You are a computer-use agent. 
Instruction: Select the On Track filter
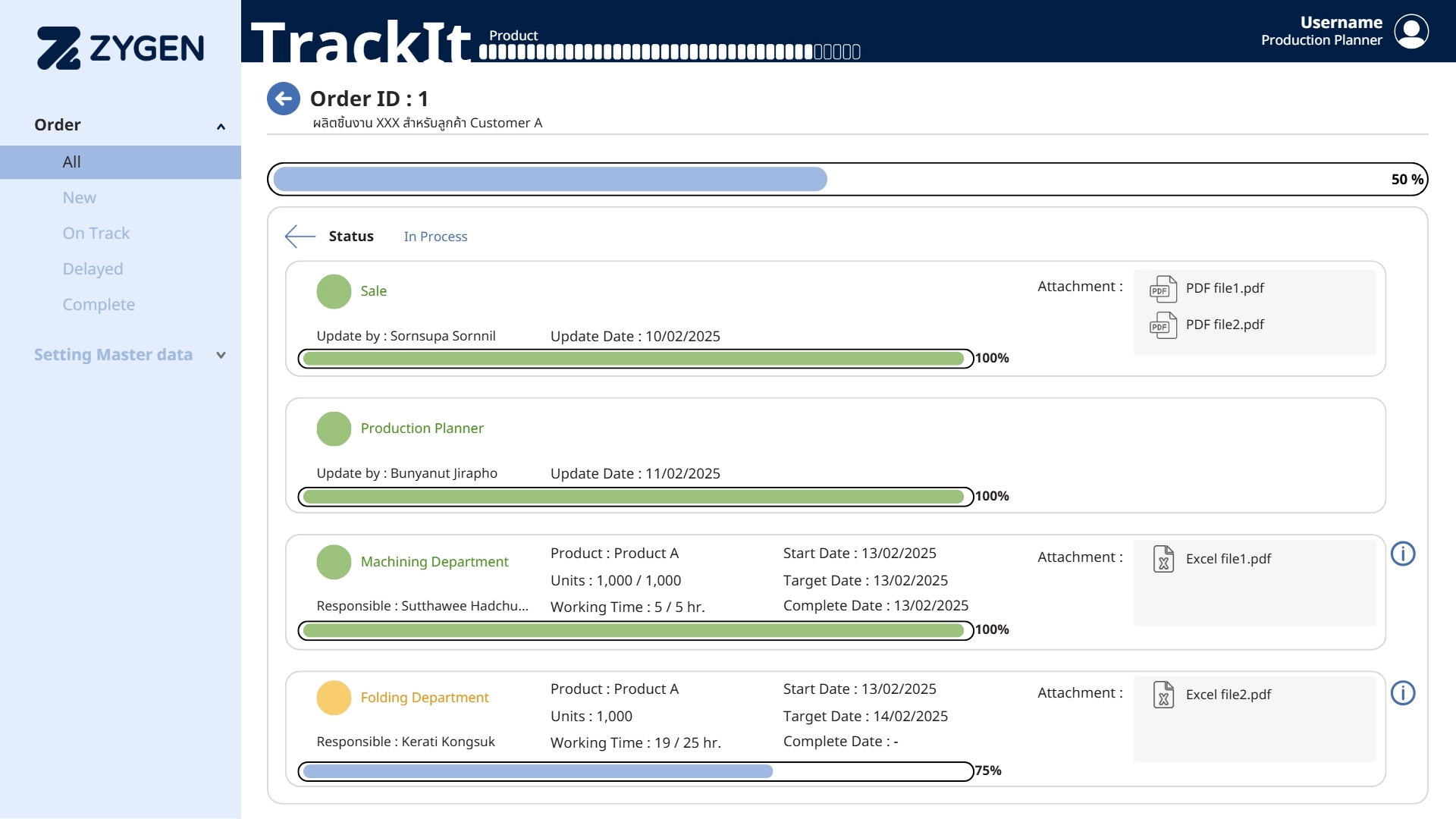(96, 234)
